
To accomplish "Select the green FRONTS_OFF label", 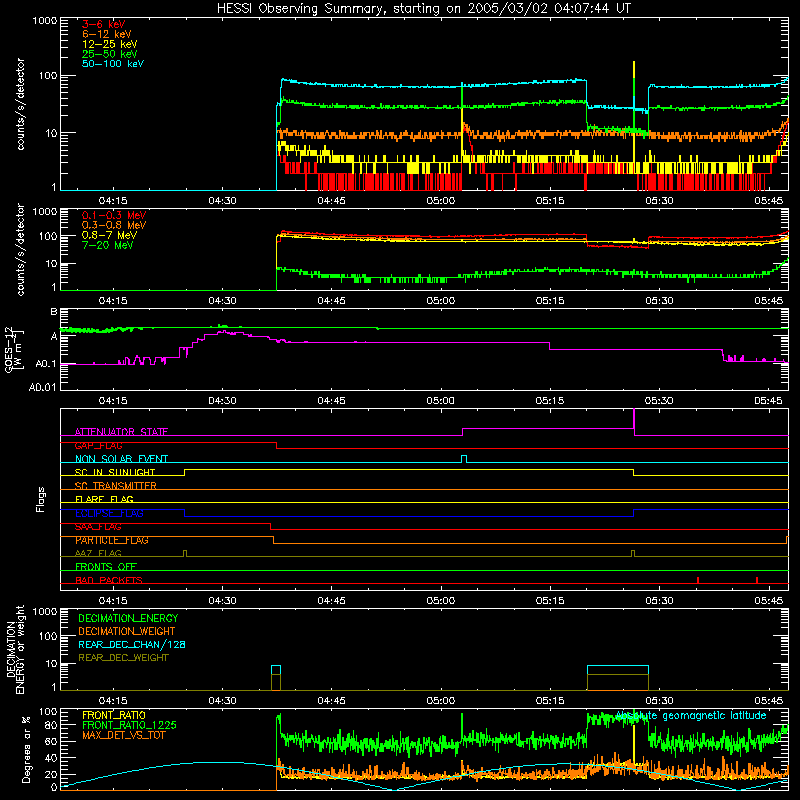I will point(106,566).
